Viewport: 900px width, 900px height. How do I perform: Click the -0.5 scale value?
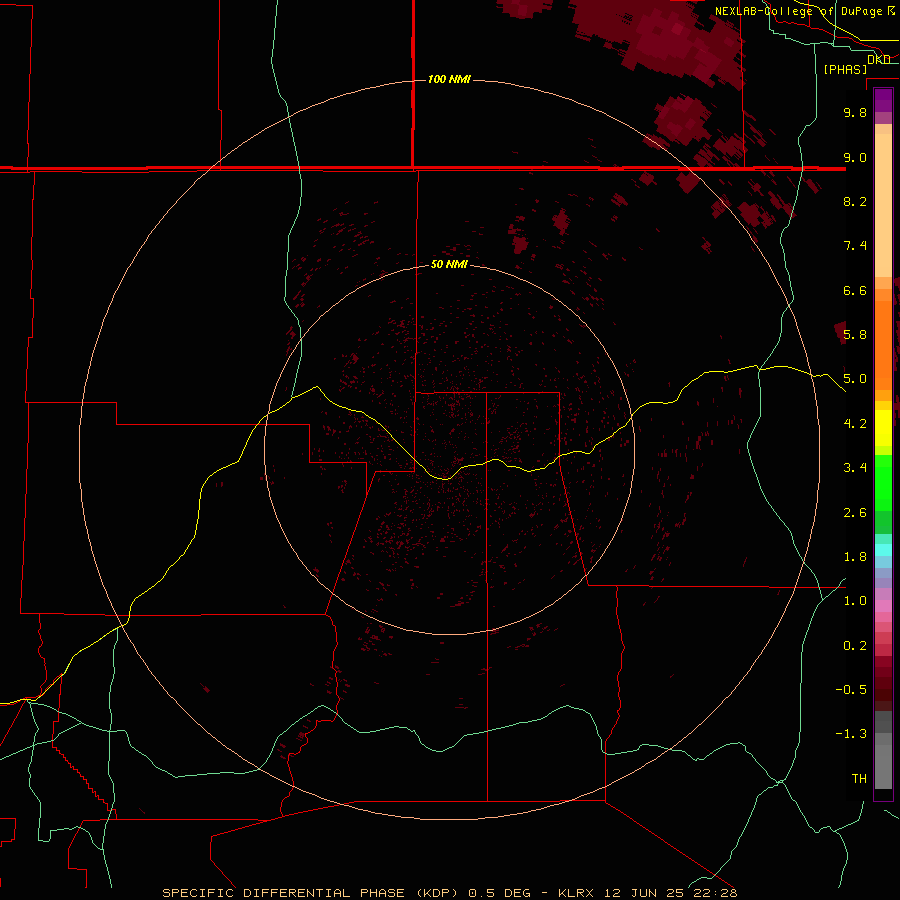(851, 690)
